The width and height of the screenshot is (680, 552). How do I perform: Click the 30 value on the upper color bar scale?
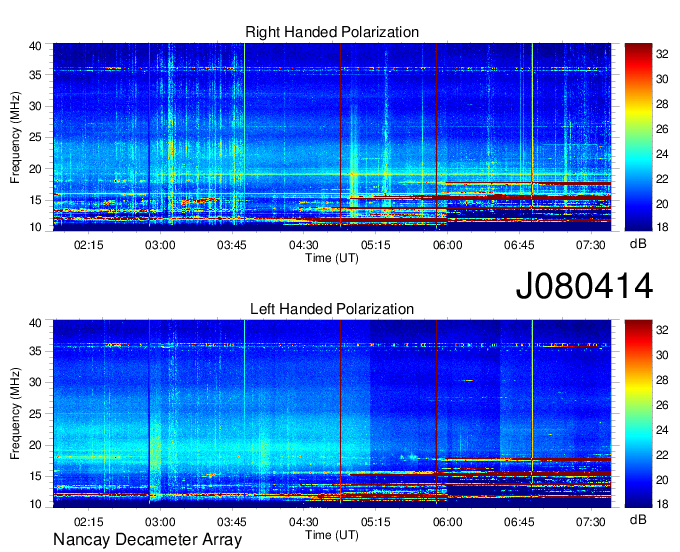click(x=662, y=79)
